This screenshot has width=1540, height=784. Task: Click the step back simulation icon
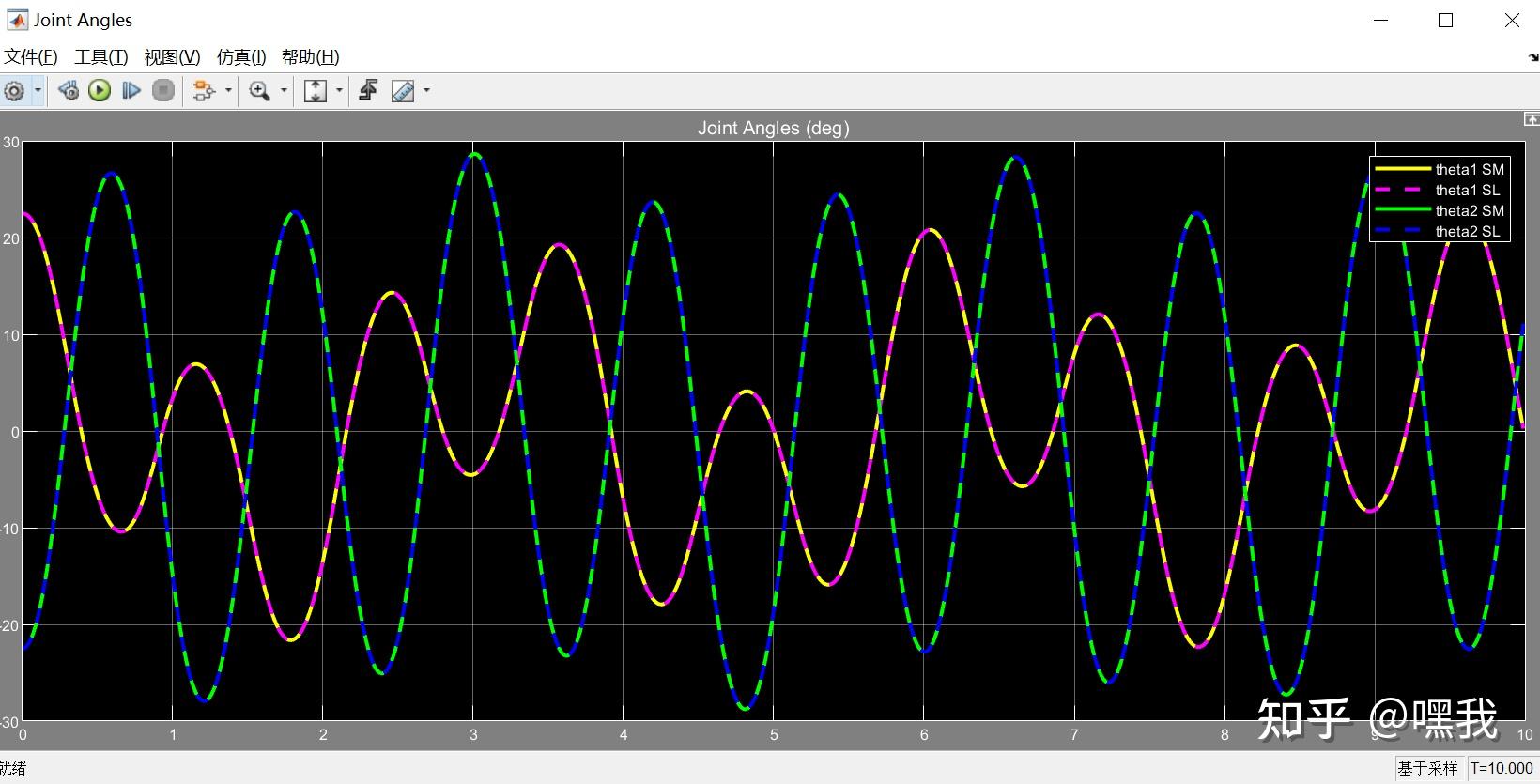pyautogui.click(x=69, y=91)
